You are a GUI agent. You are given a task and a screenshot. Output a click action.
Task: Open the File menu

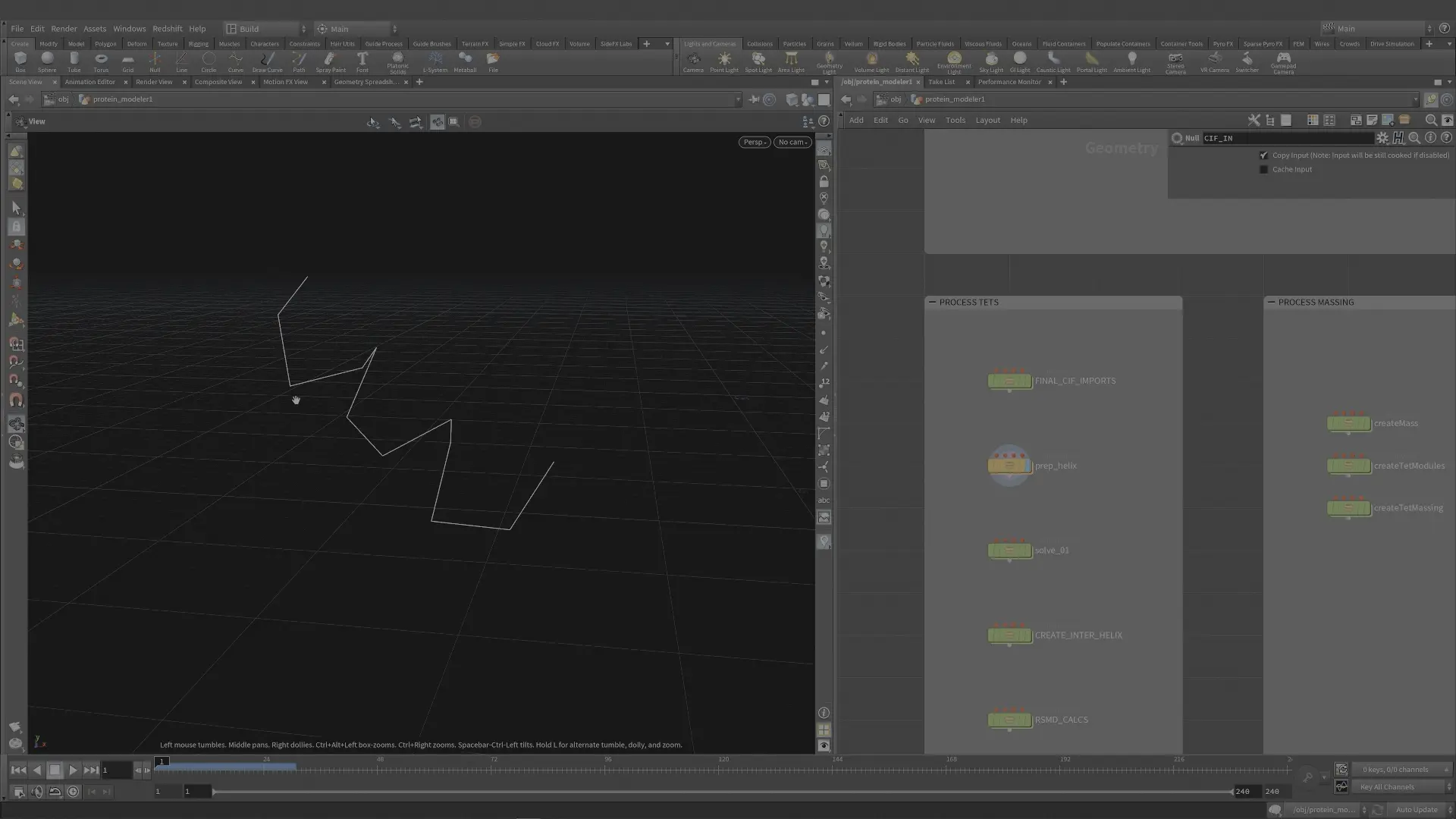click(17, 29)
